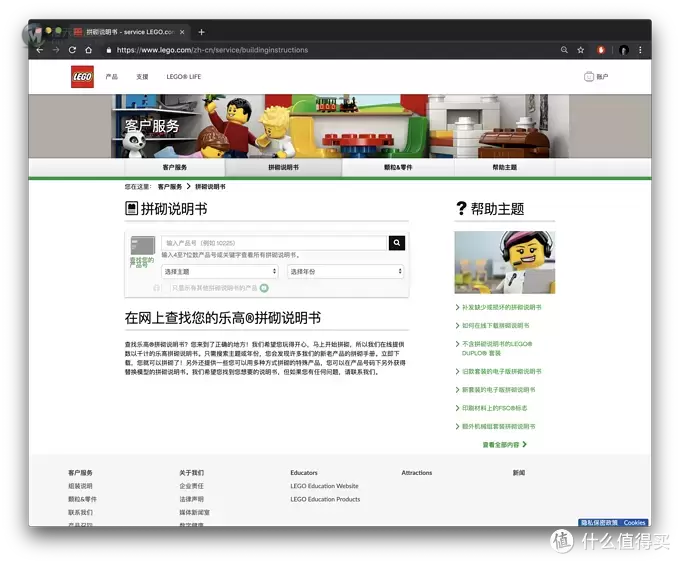Click footer Attractions heading
This screenshot has width=680, height=564.
[417, 473]
